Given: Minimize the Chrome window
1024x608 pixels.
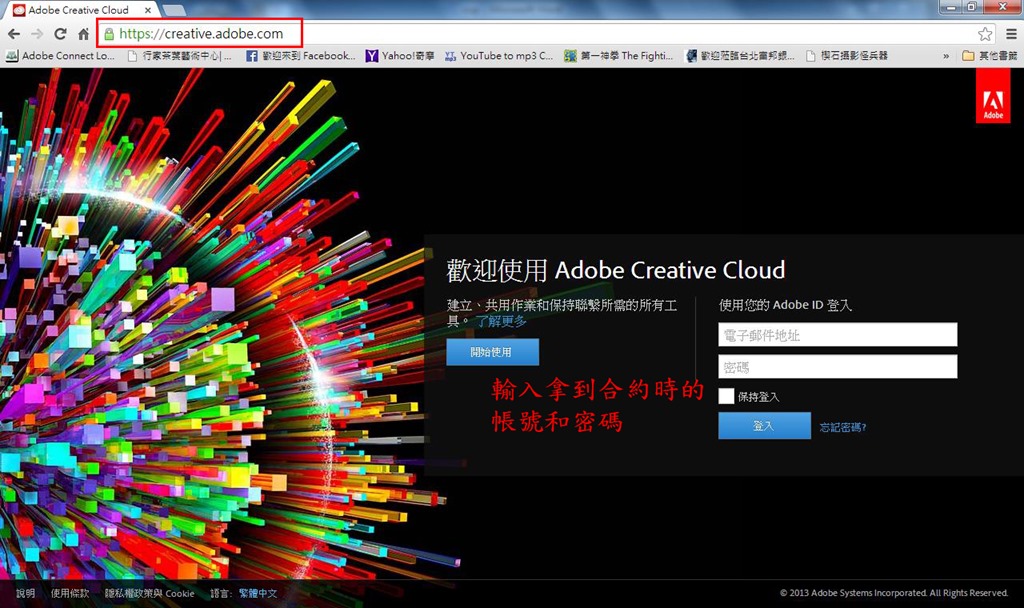Looking at the screenshot, I should pos(952,7).
